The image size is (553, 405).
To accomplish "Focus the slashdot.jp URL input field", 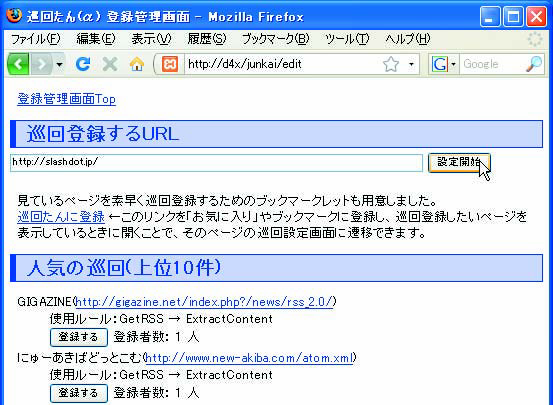I will tap(217, 163).
